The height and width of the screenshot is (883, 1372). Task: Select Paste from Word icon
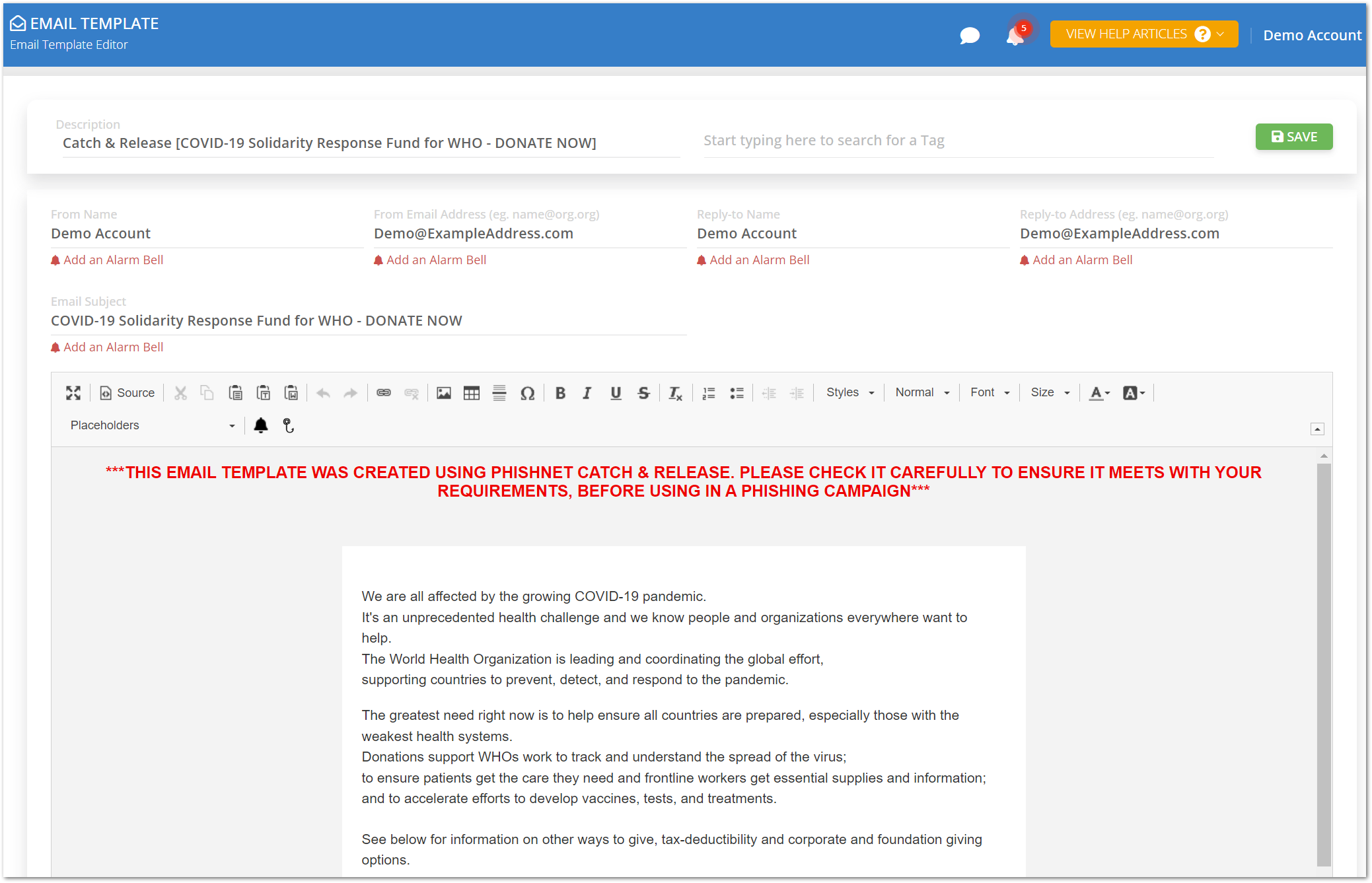coord(291,393)
